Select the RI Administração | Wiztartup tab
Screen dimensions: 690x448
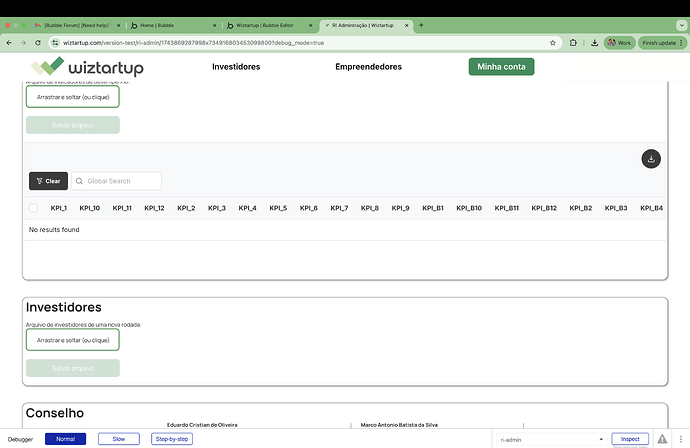tap(365, 25)
